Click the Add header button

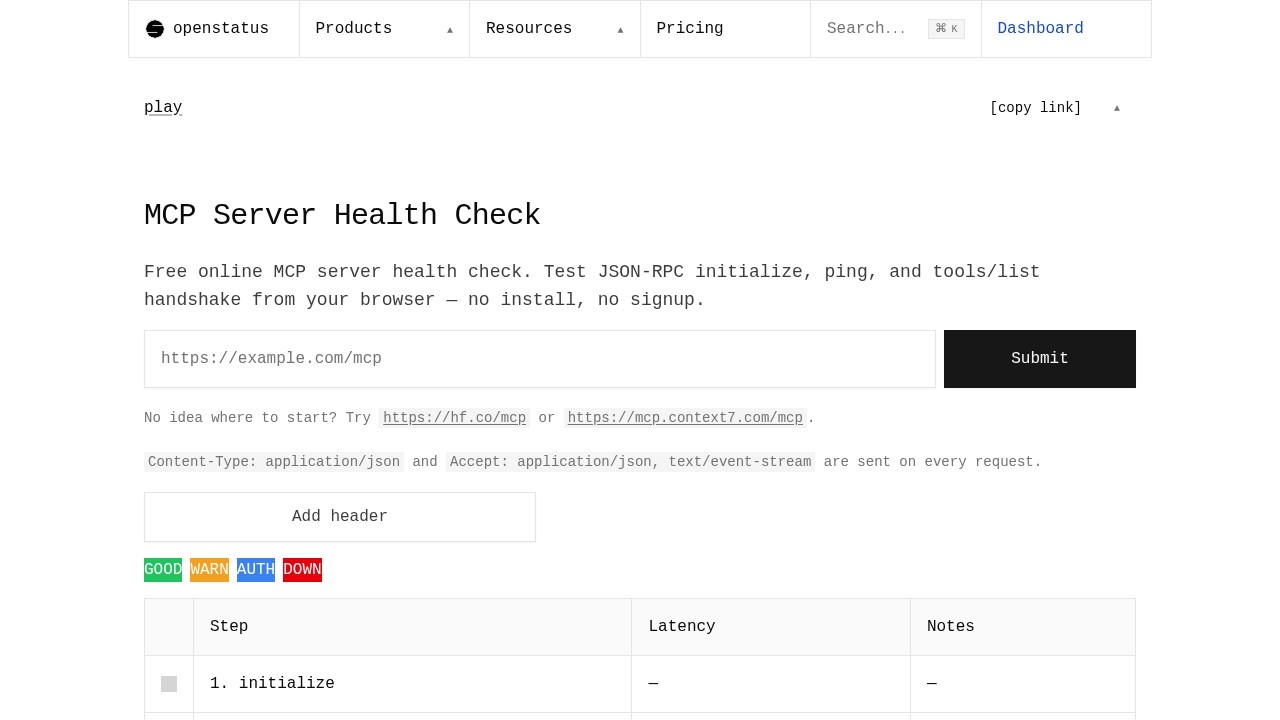(x=340, y=517)
